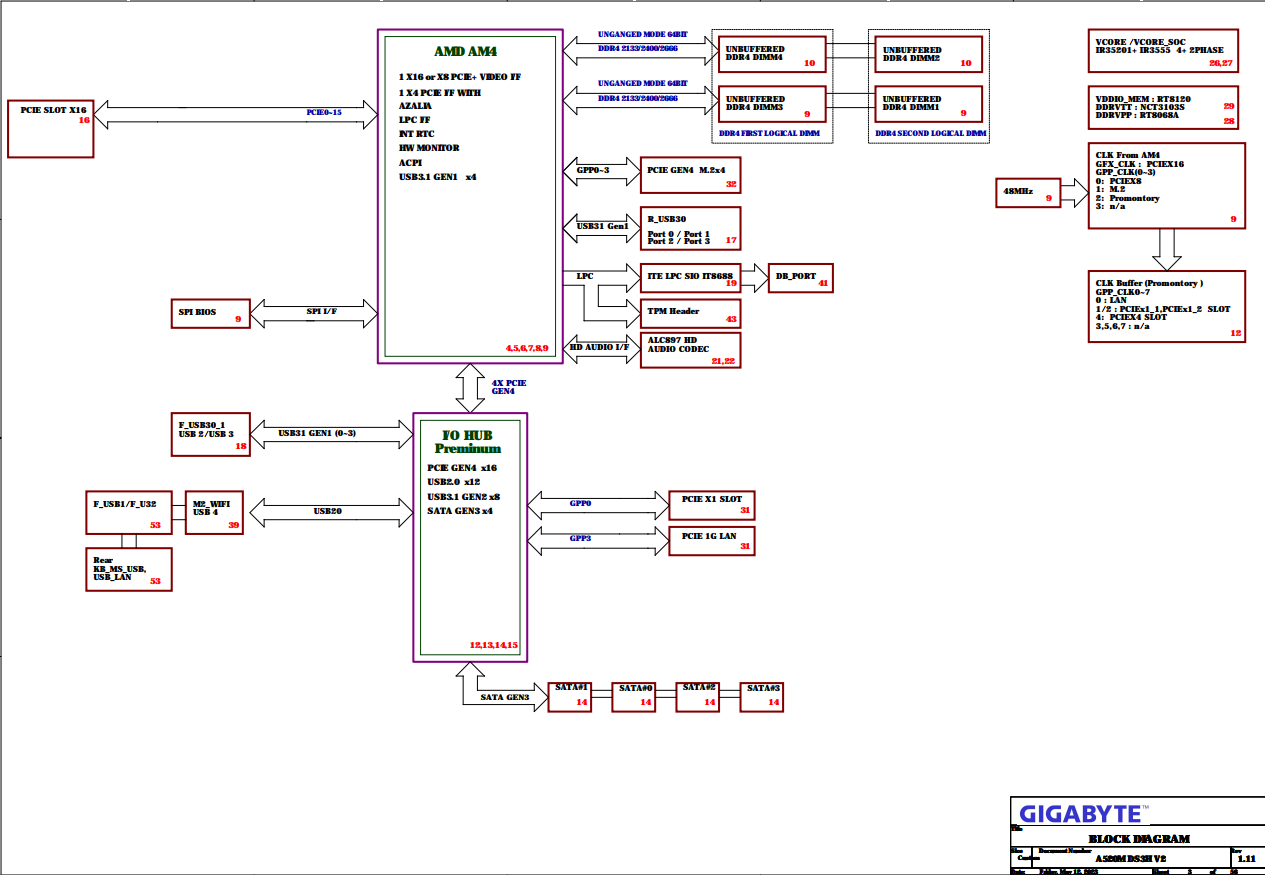Select the DB_PORT block

800,277
